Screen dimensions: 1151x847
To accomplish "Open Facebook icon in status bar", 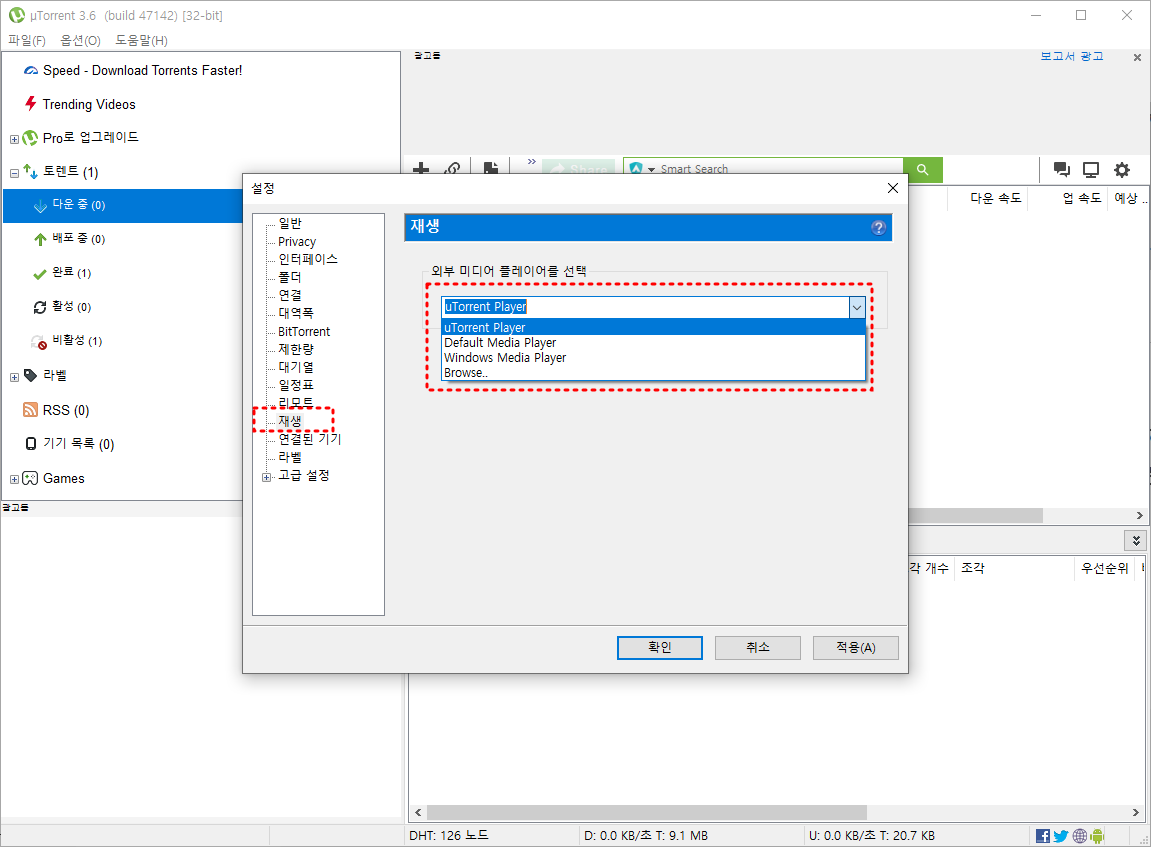I will point(1042,835).
